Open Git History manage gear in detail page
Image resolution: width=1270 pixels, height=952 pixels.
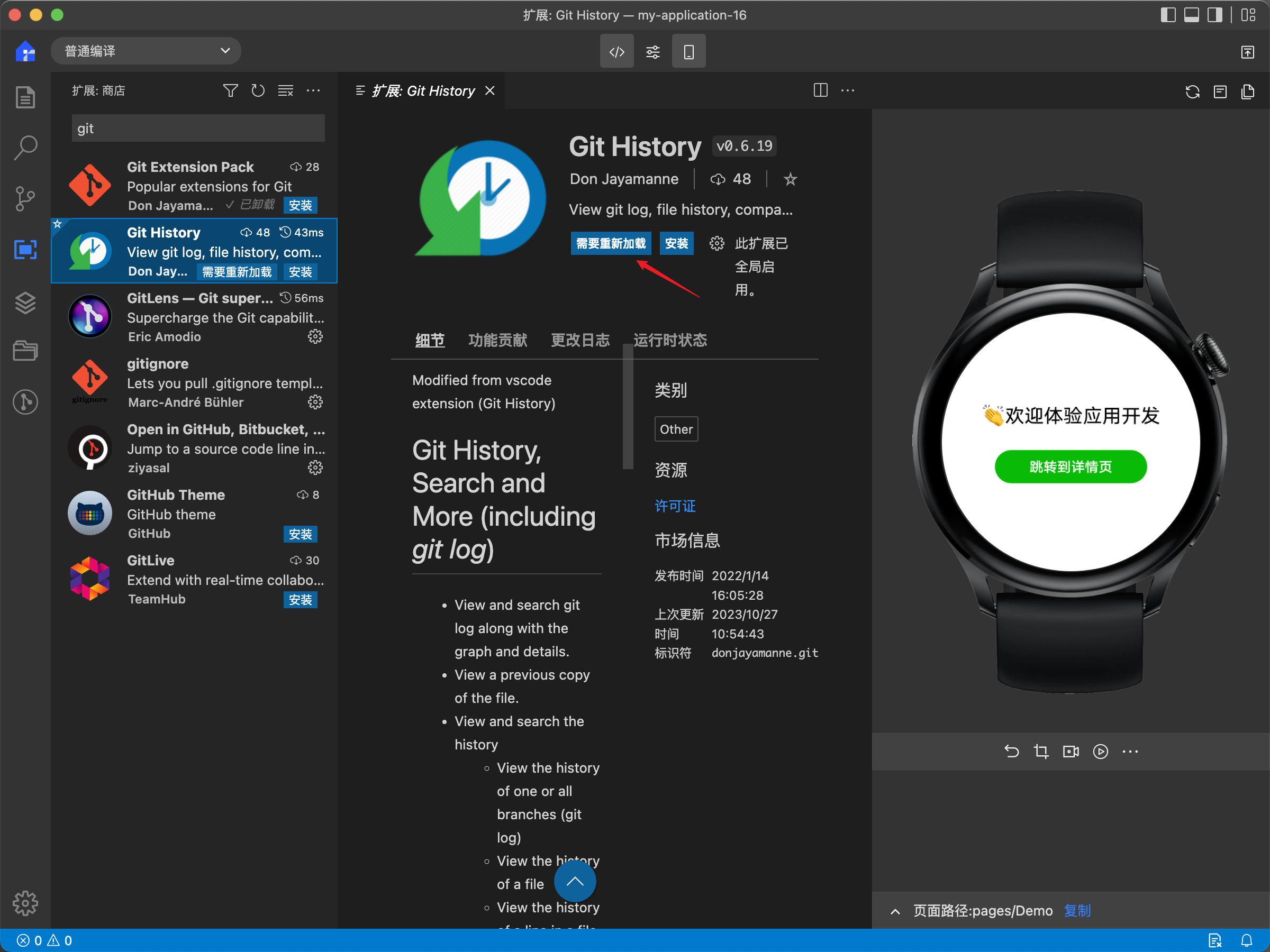click(x=716, y=243)
